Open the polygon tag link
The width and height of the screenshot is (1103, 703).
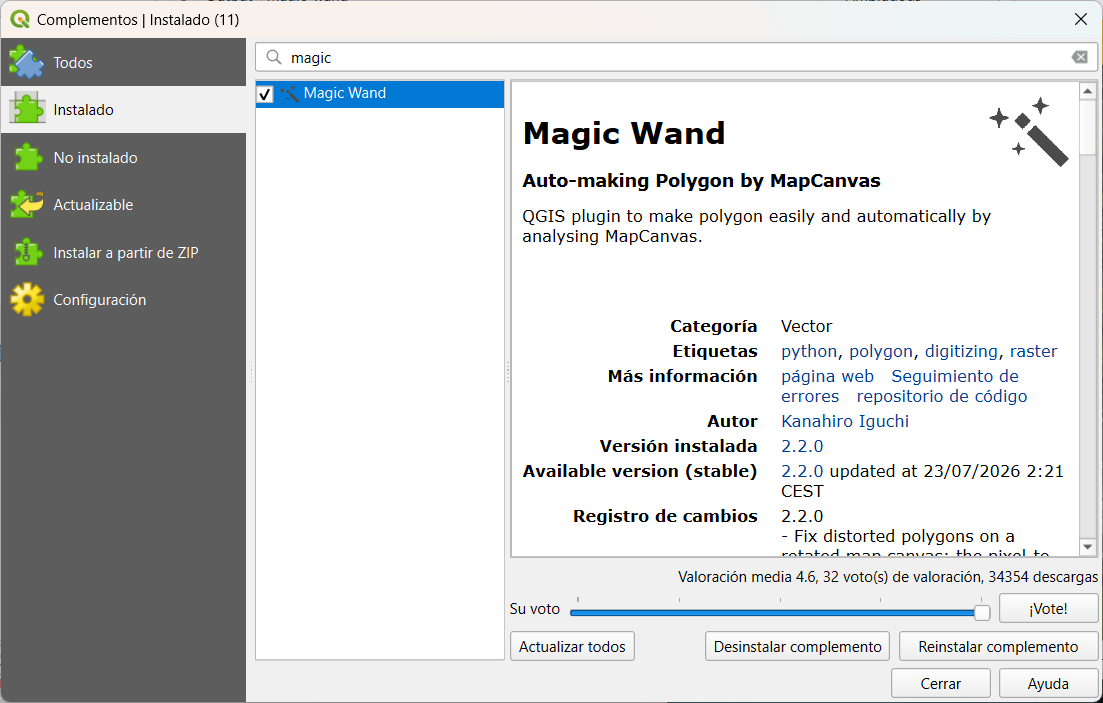coord(881,351)
